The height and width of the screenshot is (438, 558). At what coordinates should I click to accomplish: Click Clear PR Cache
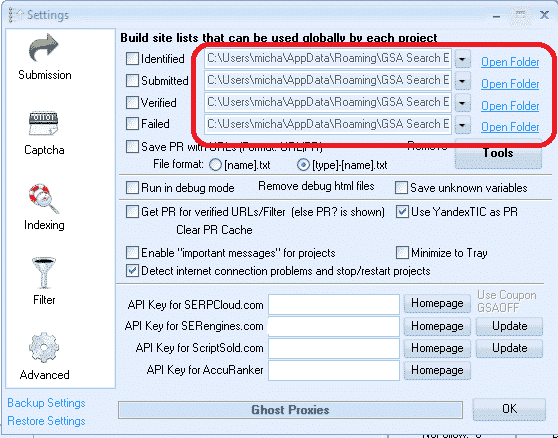[214, 230]
